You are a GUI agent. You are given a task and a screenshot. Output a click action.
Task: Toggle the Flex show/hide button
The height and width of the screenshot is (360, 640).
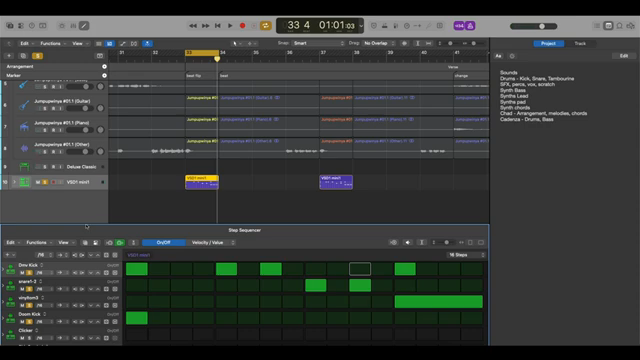point(134,43)
